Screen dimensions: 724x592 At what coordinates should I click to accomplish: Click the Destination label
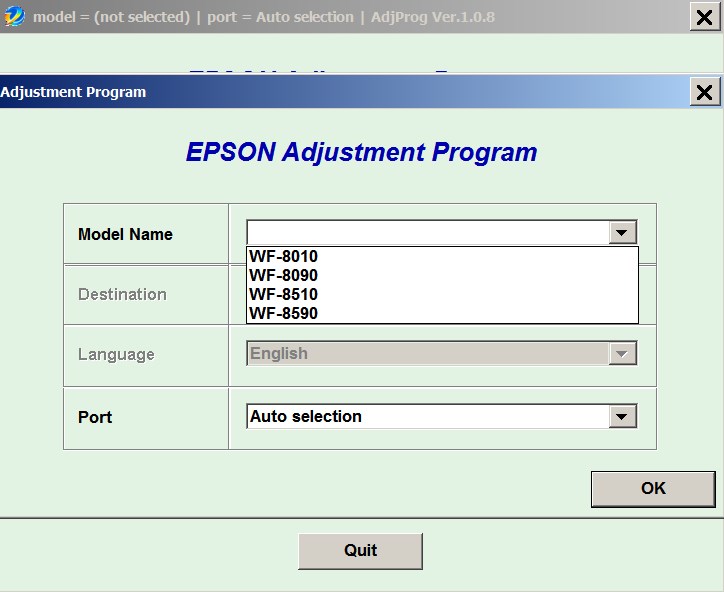click(122, 294)
